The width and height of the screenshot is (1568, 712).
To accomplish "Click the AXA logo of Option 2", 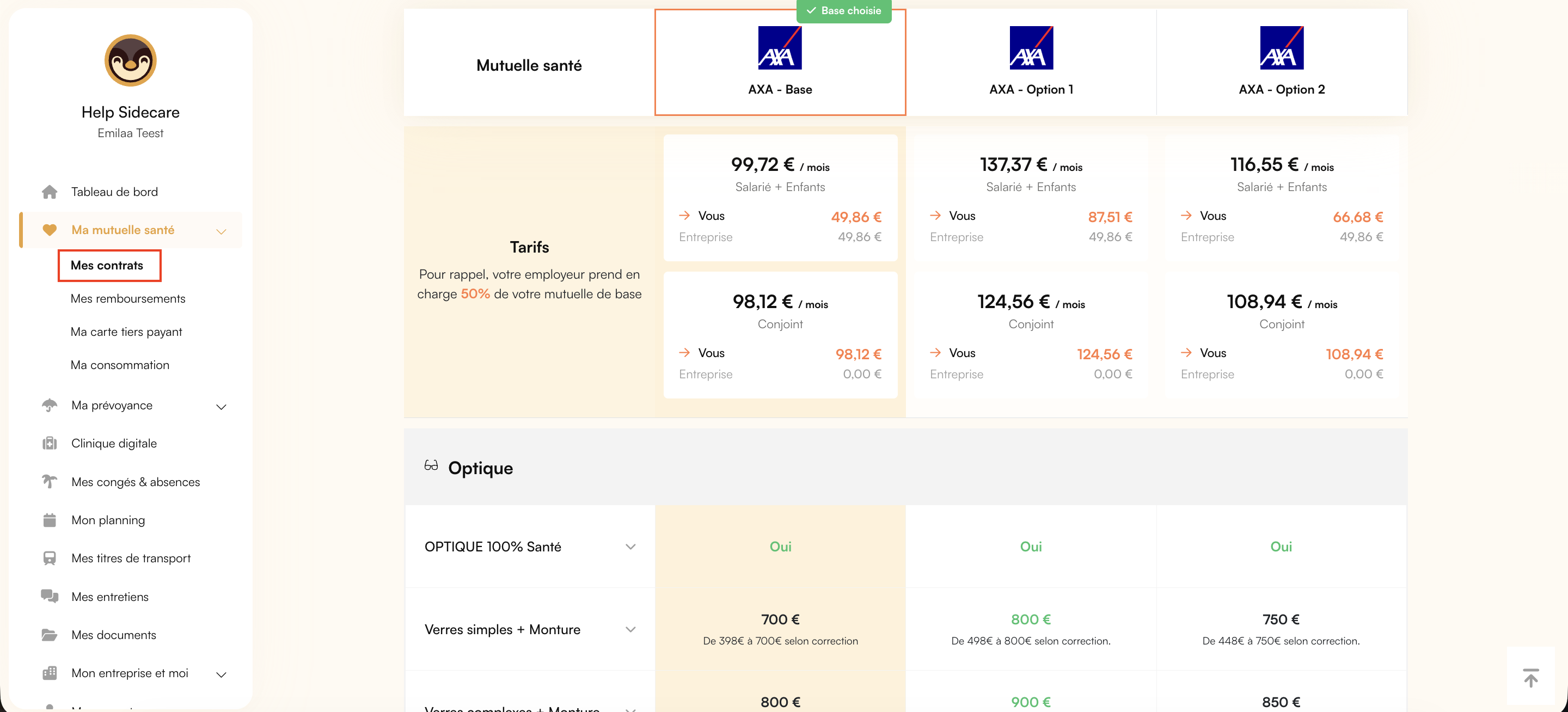I will point(1281,48).
